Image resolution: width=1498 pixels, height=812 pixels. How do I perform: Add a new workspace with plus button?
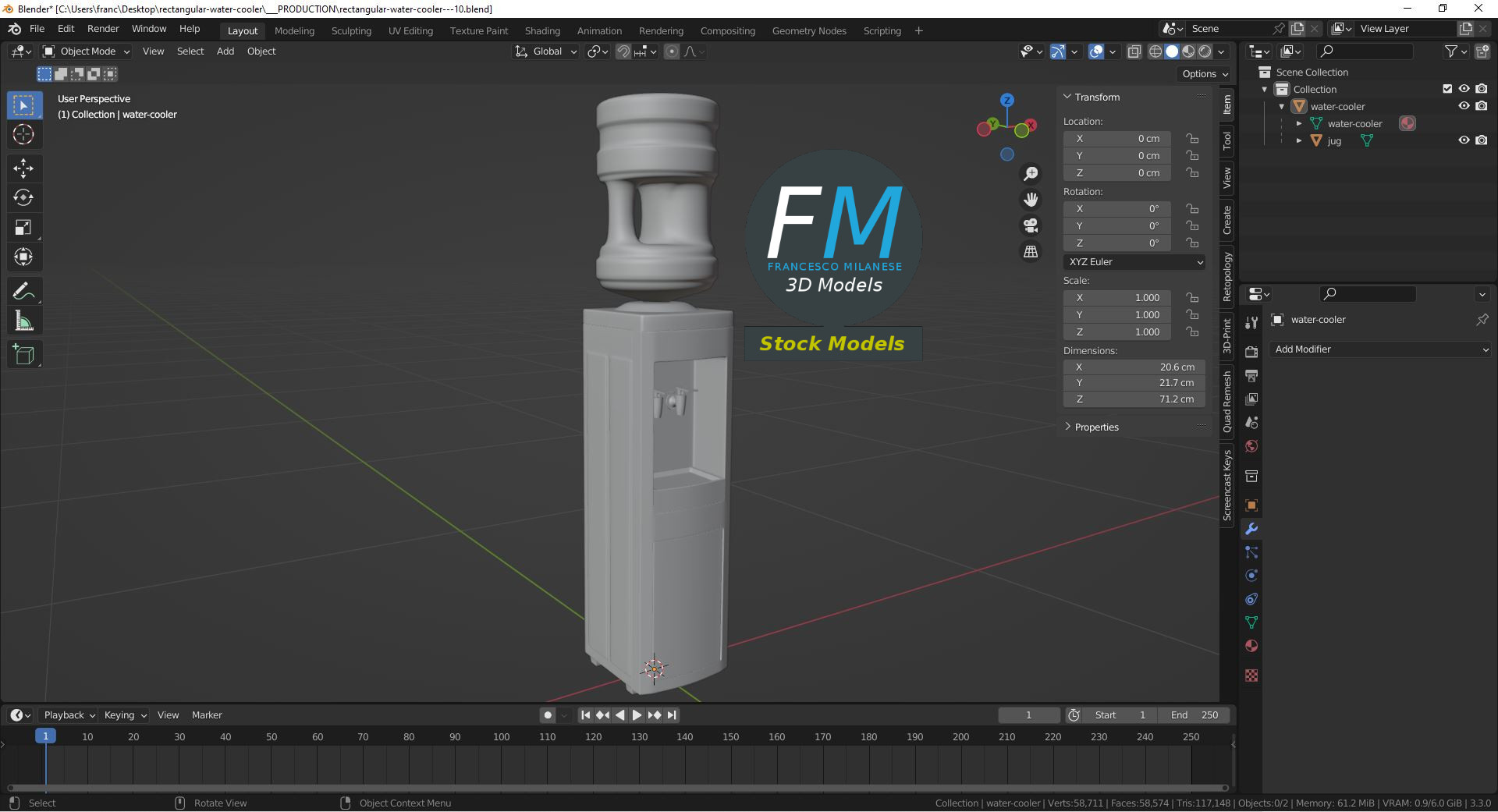918,31
